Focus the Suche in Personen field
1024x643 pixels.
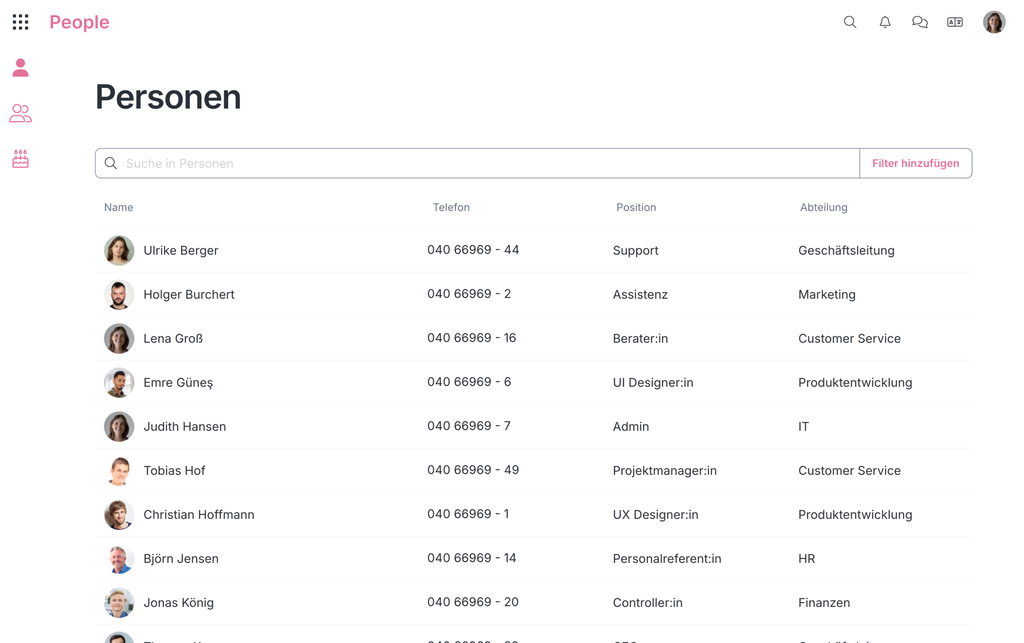click(x=480, y=163)
